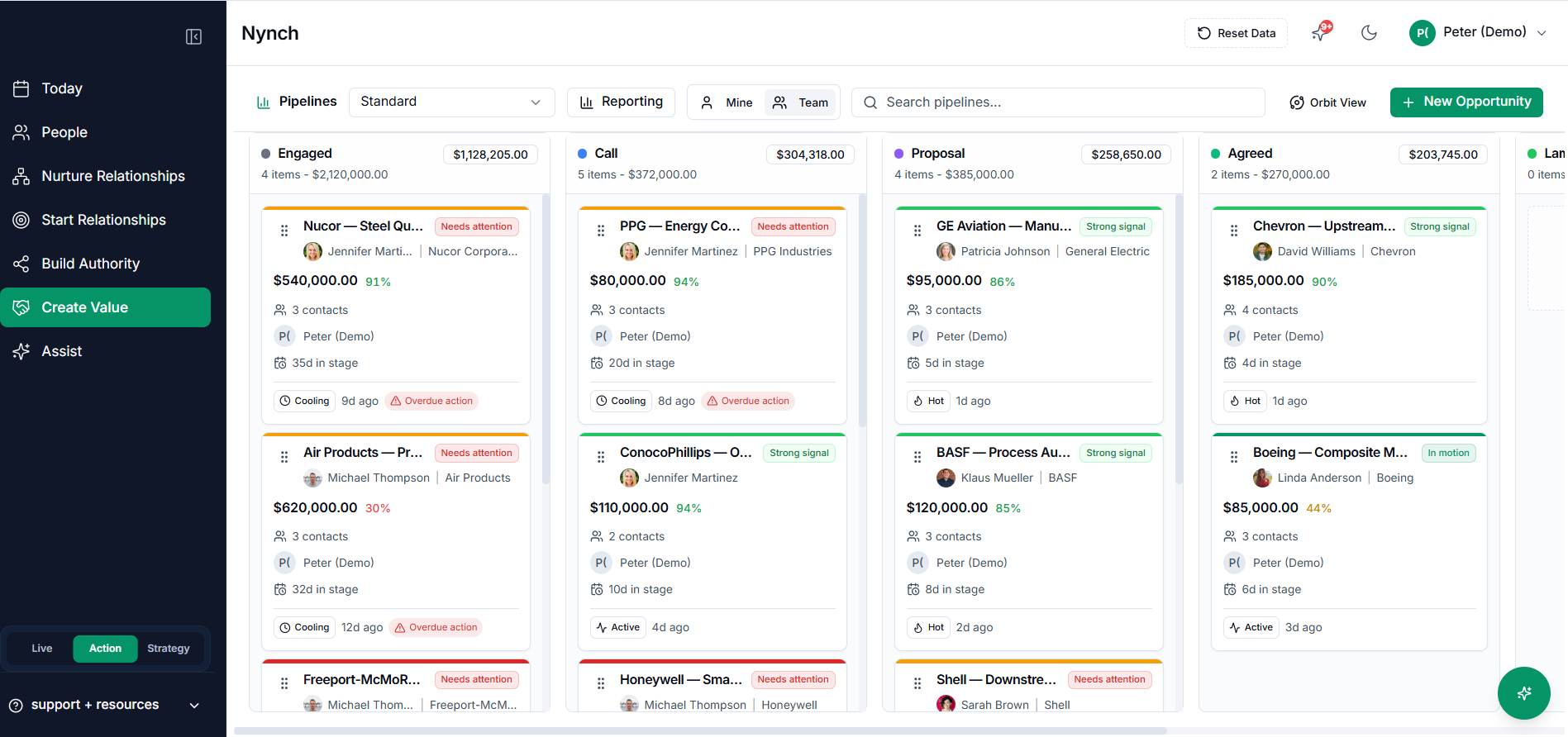Toggle dark mode moon icon
Screen dimensions: 1568x737
pos(1369,33)
